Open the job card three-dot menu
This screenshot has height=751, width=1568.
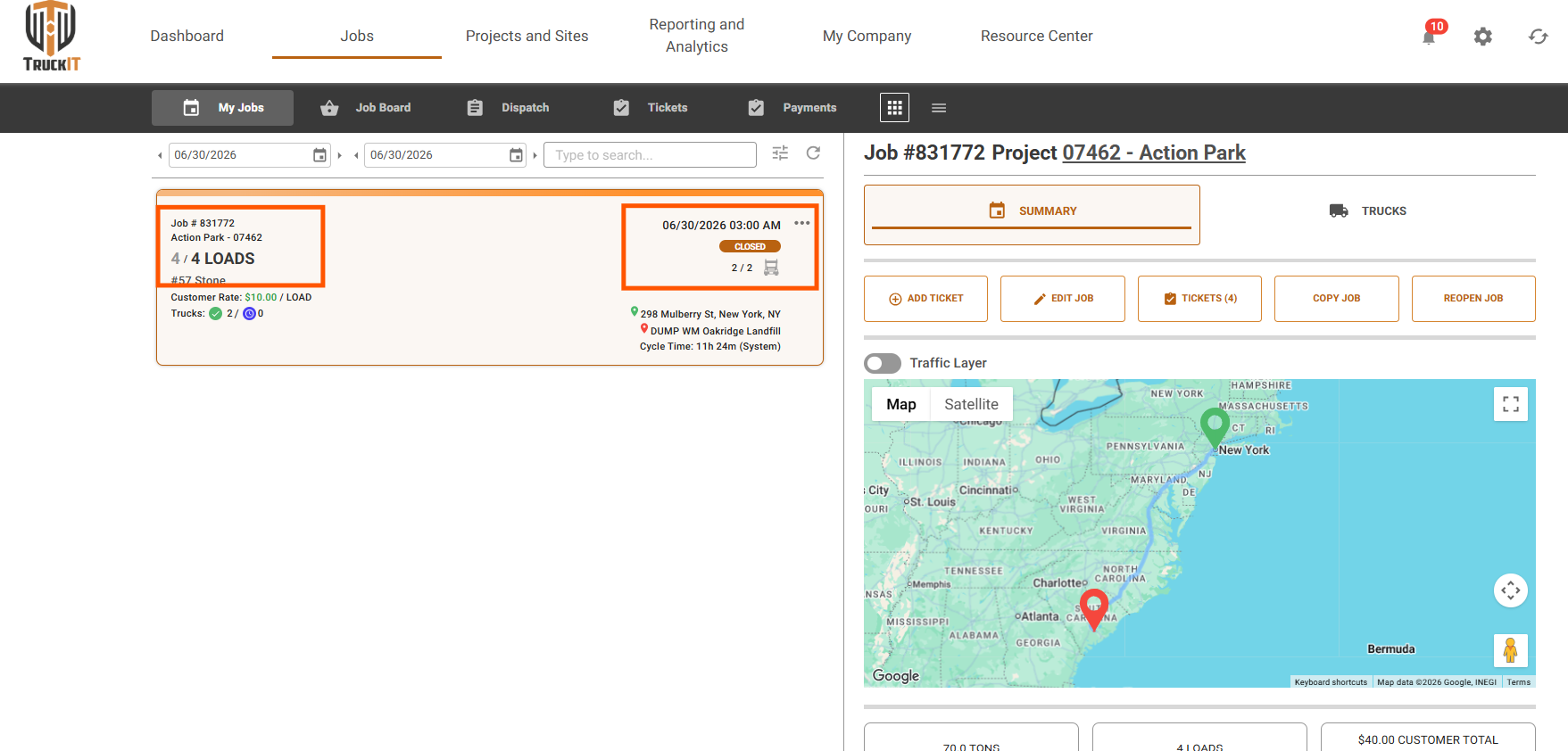802,223
